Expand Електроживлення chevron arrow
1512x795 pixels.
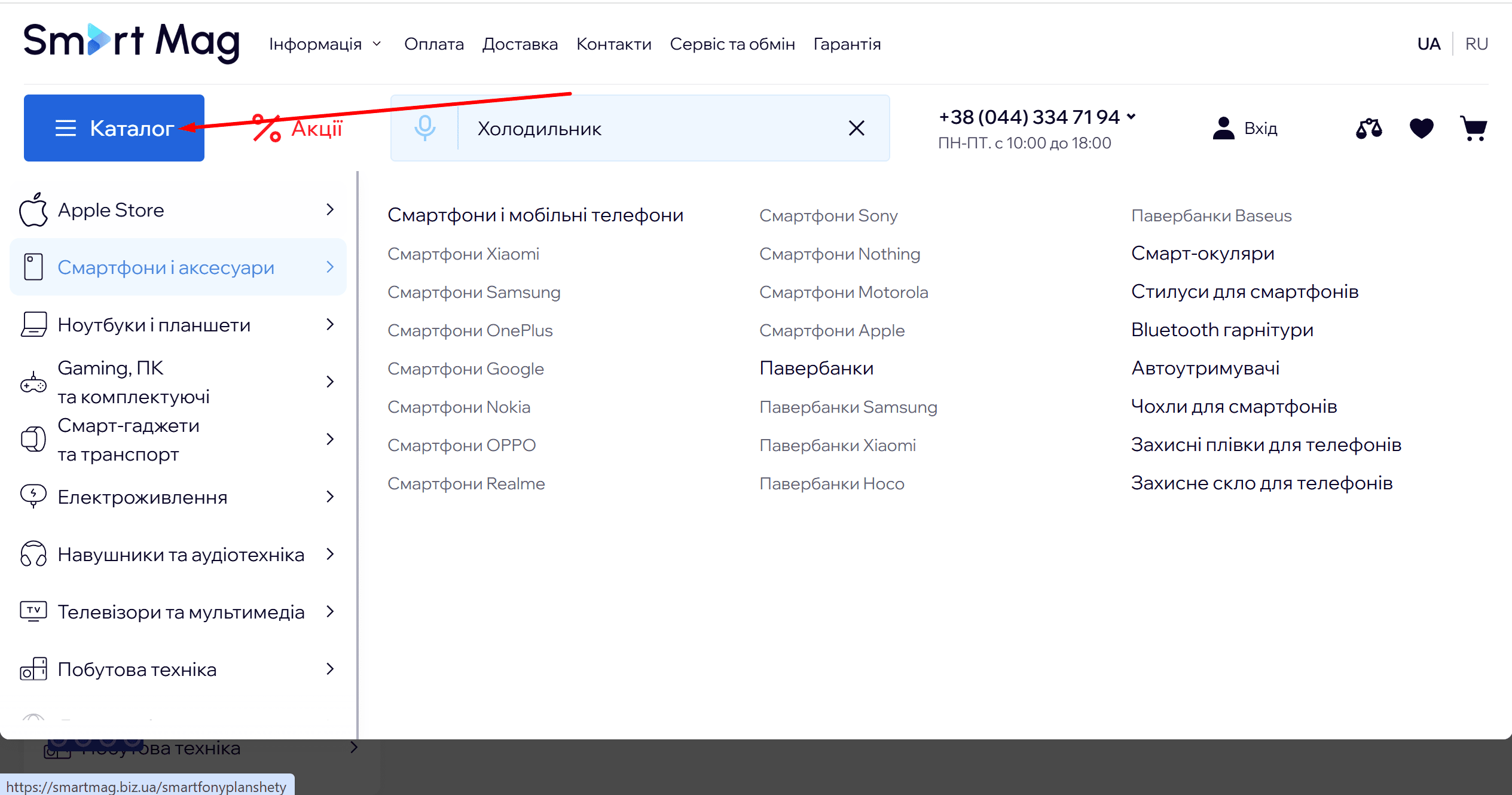coord(330,497)
